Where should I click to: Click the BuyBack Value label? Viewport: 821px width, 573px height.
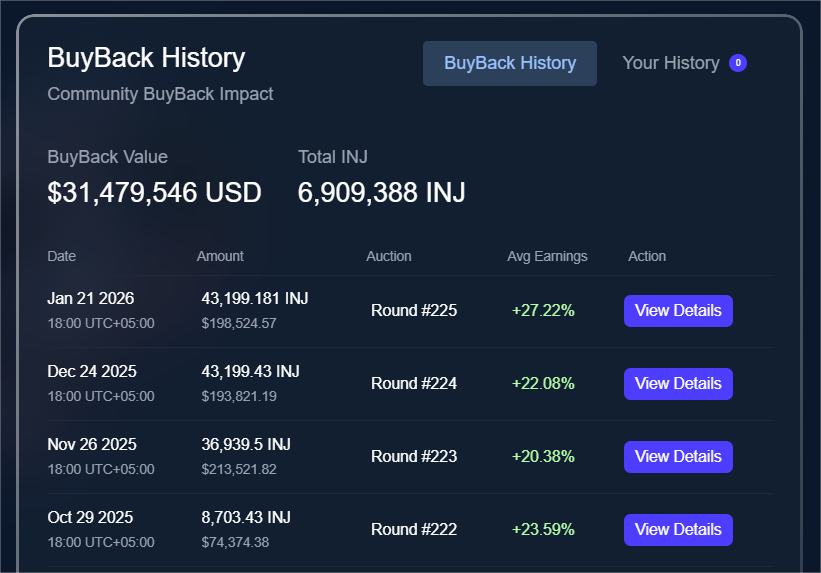point(107,157)
